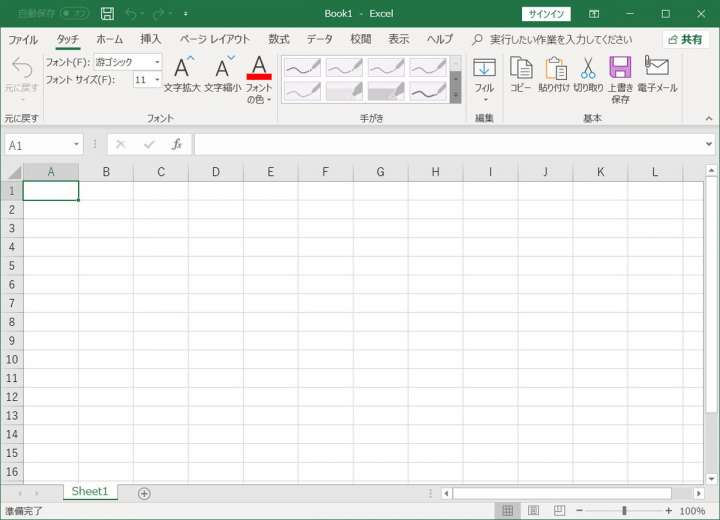The width and height of the screenshot is (720, 520).
Task: Select the second pen in the top row
Action: pyautogui.click(x=344, y=67)
